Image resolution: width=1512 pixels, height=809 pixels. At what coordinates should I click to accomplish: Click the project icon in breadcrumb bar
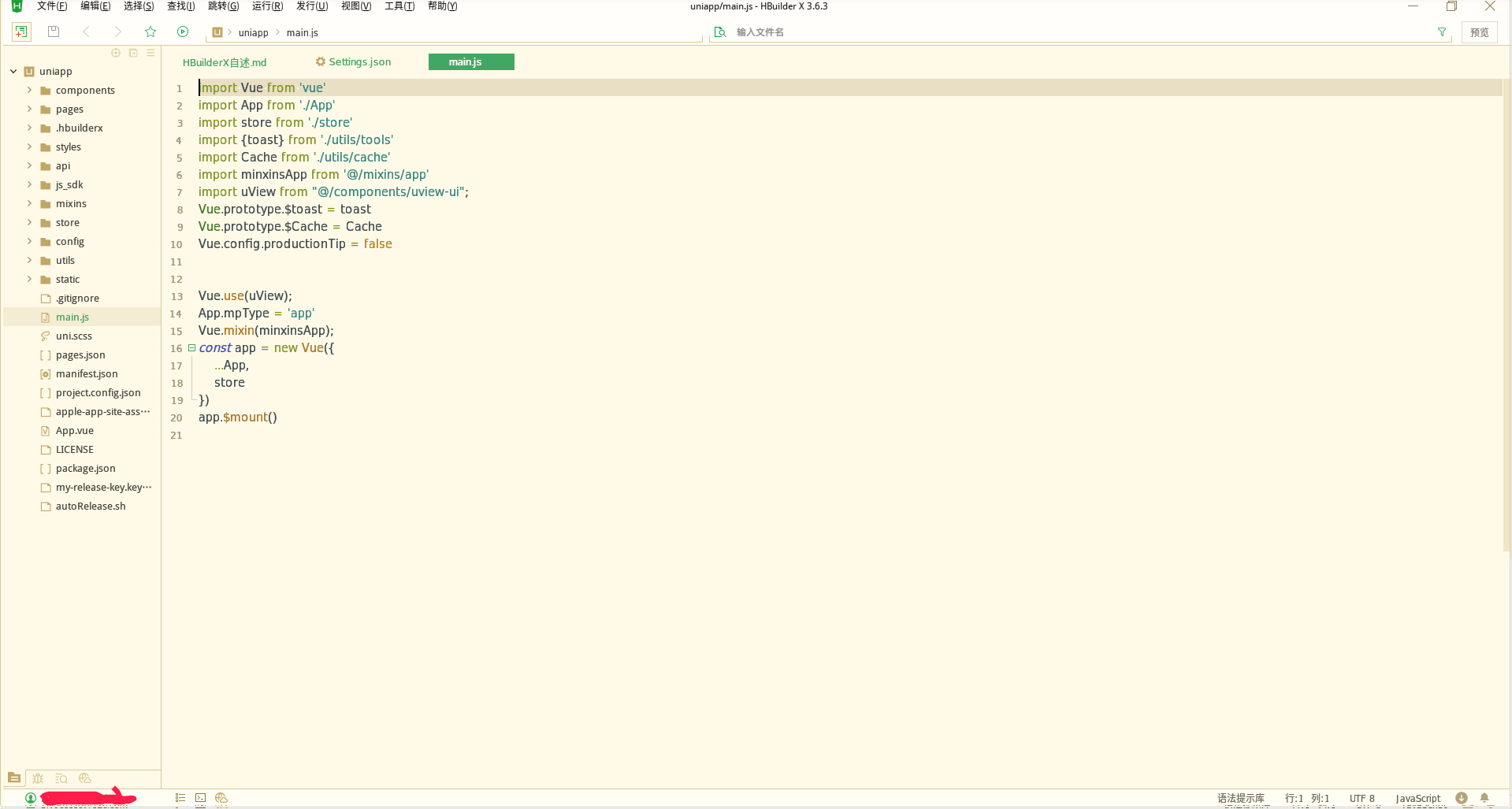(x=217, y=32)
